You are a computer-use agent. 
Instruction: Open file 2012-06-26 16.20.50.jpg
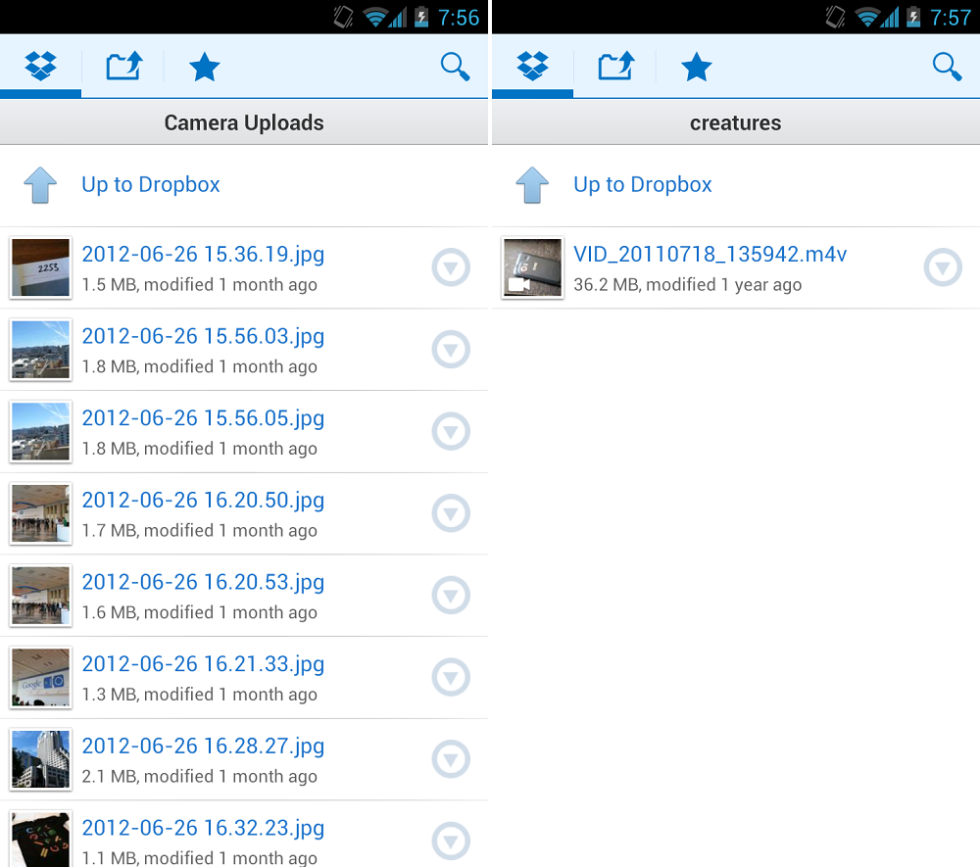[x=203, y=500]
